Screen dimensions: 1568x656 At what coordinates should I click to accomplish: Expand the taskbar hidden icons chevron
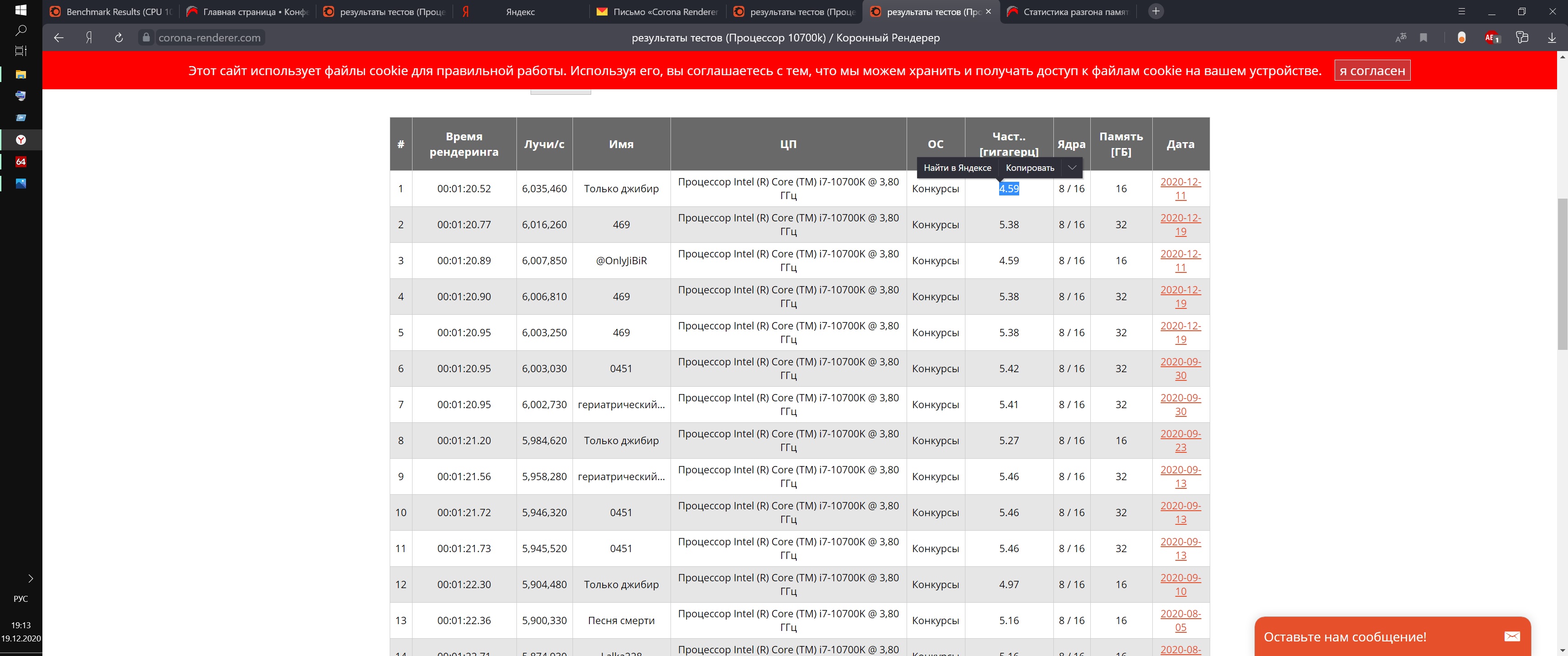click(x=31, y=578)
